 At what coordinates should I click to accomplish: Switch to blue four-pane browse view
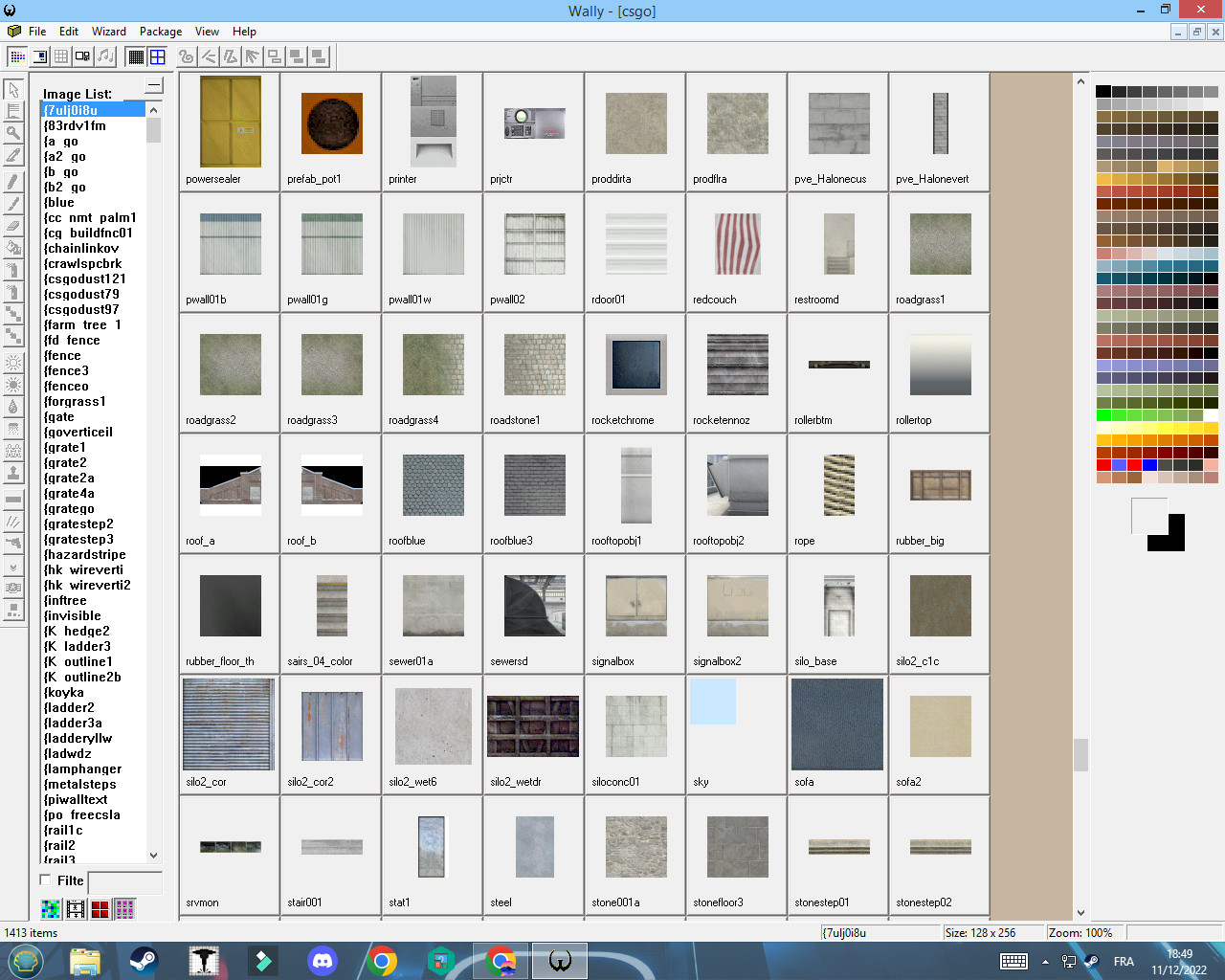click(x=158, y=57)
